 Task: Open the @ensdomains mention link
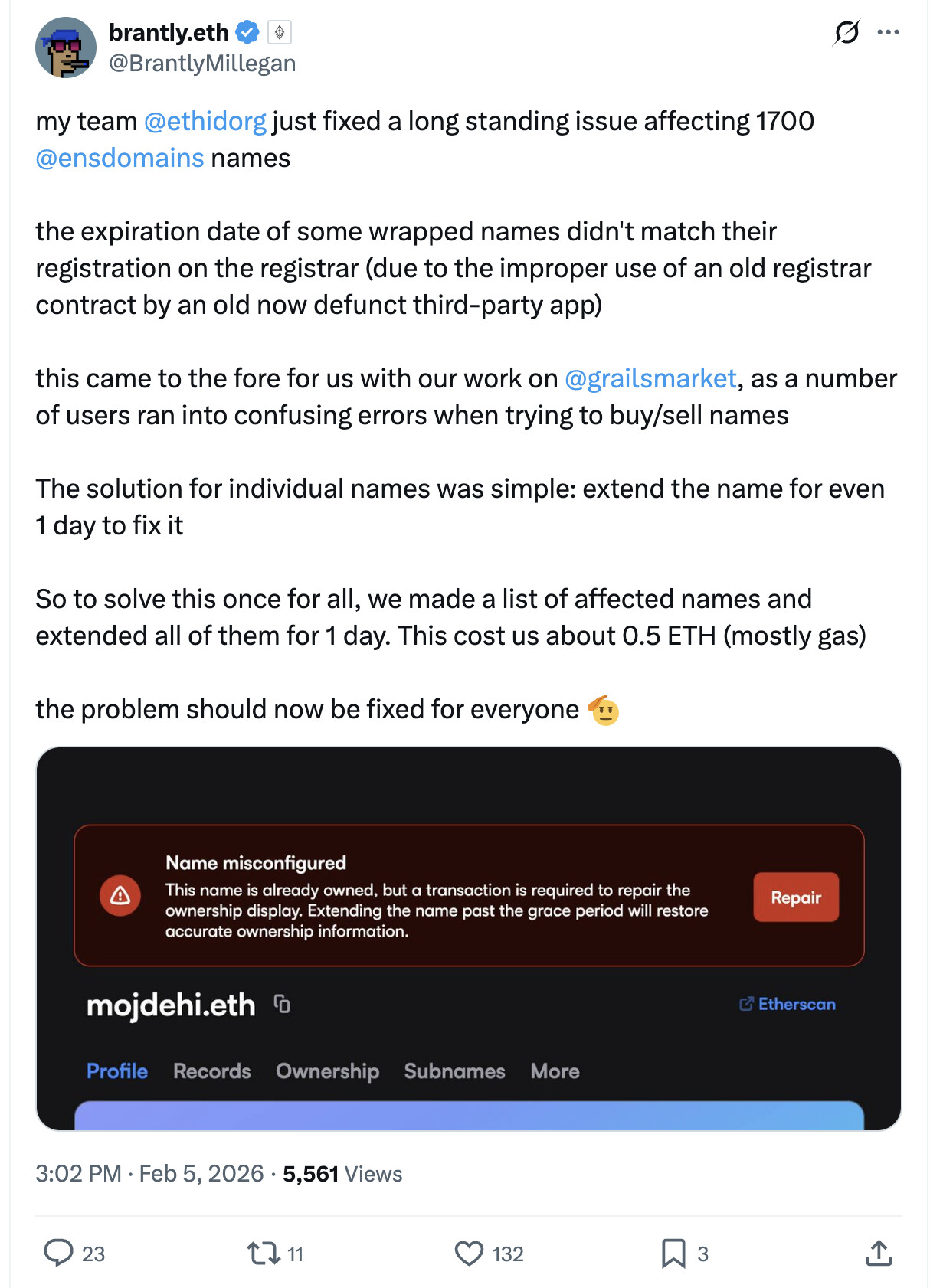tap(119, 159)
